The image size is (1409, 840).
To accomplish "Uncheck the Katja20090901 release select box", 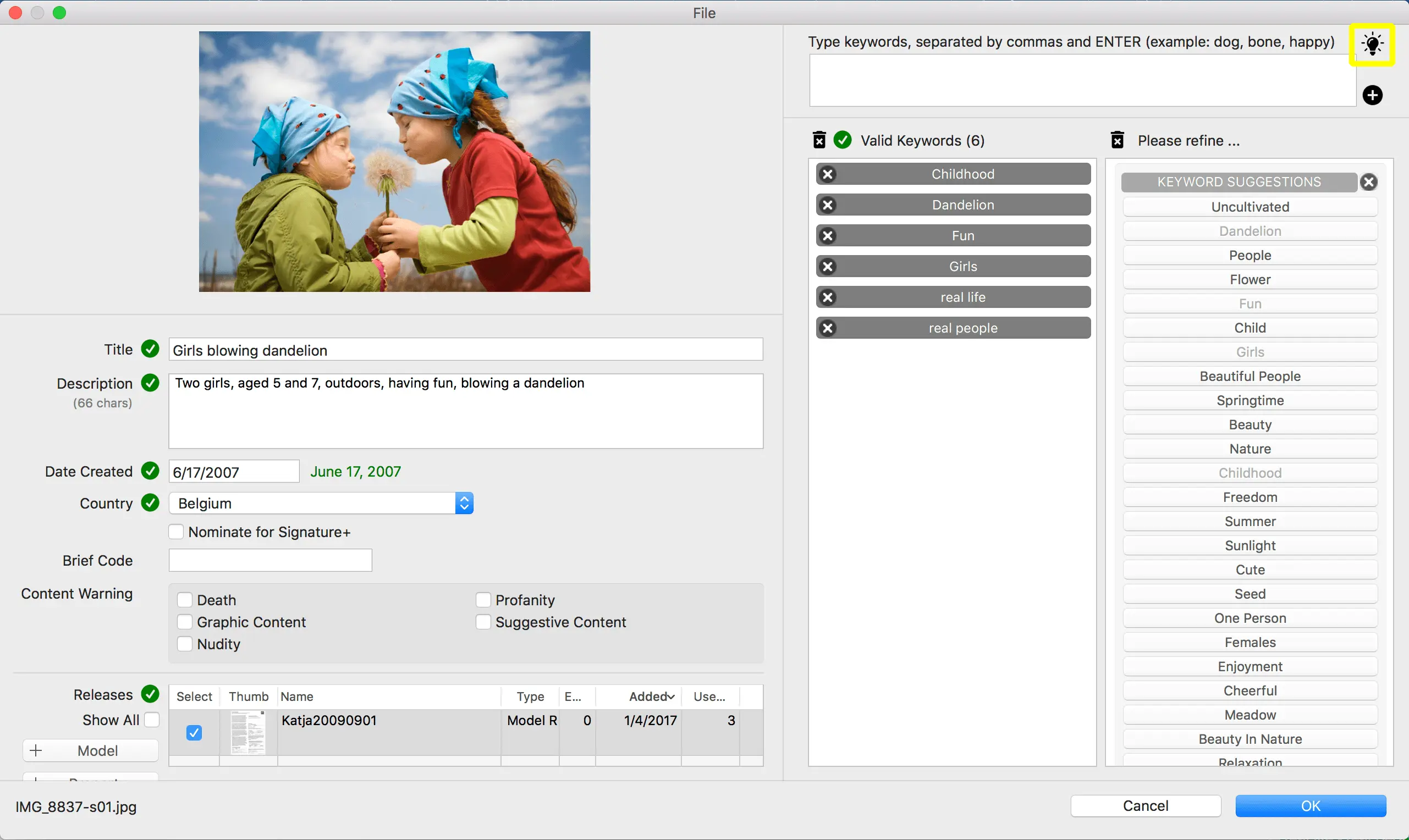I will [x=194, y=733].
